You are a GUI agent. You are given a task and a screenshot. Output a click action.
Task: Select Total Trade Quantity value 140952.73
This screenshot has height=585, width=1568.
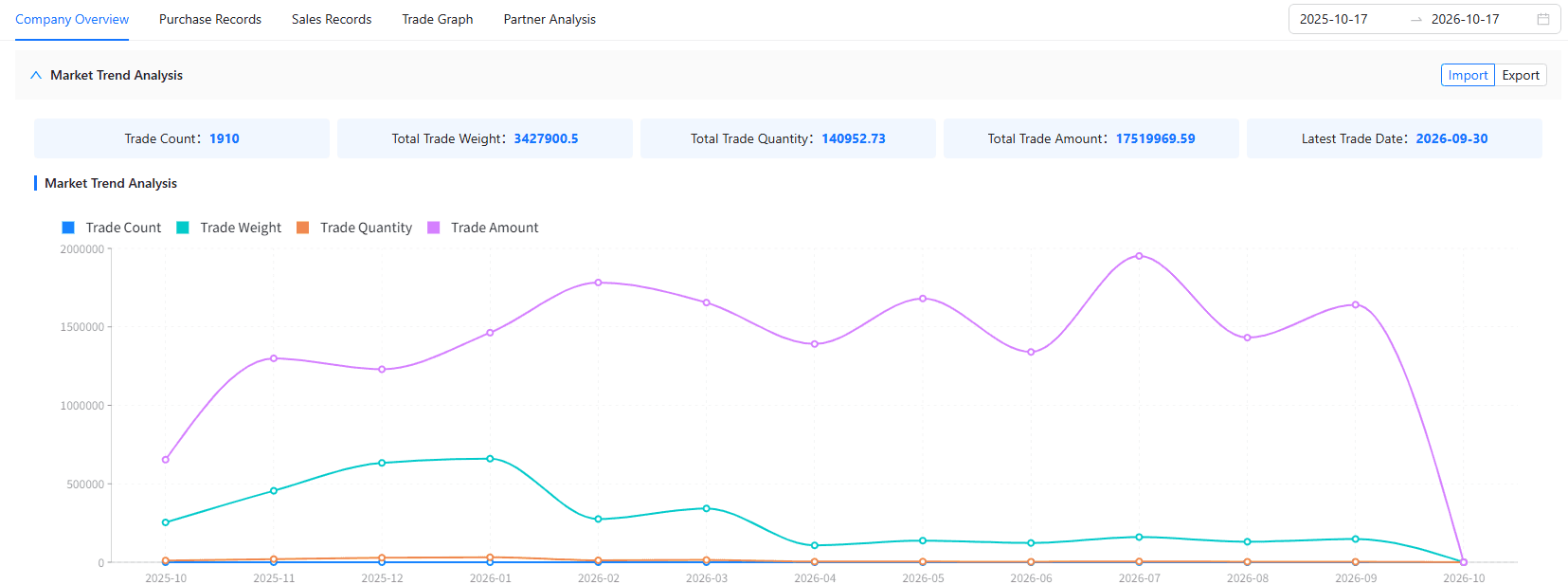pos(854,138)
